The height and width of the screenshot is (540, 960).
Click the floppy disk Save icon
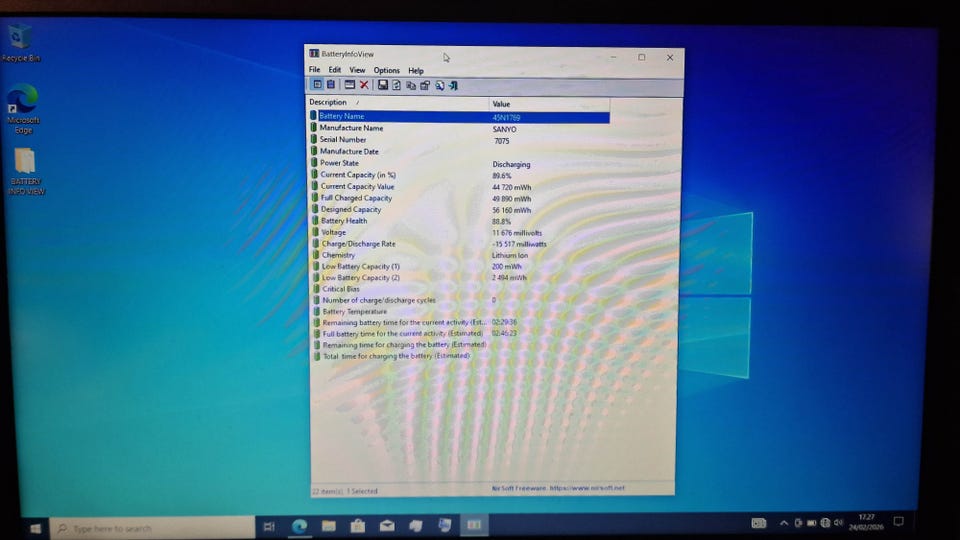383,85
